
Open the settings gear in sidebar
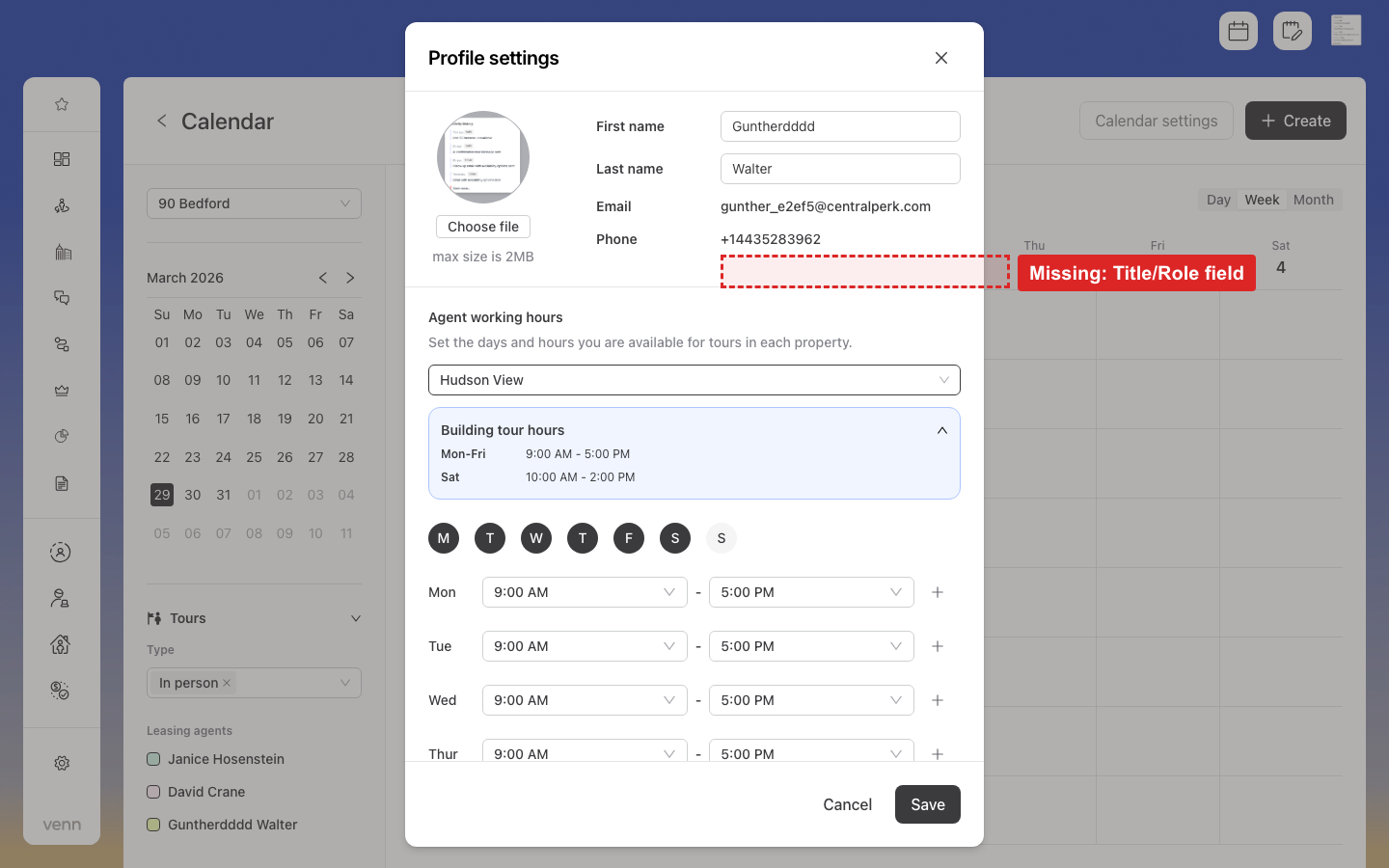[62, 763]
